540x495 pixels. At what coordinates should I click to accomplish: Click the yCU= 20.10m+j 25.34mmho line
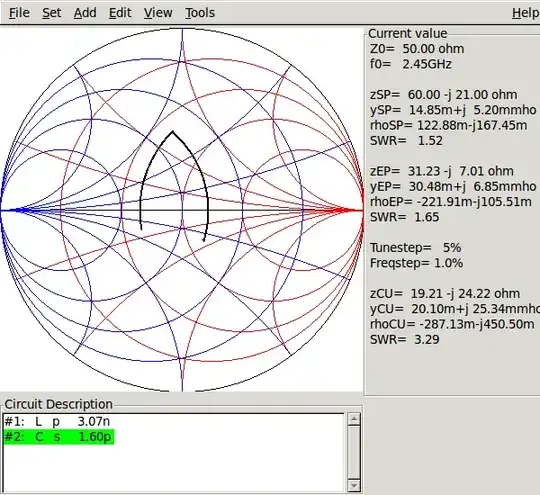pyautogui.click(x=455, y=309)
